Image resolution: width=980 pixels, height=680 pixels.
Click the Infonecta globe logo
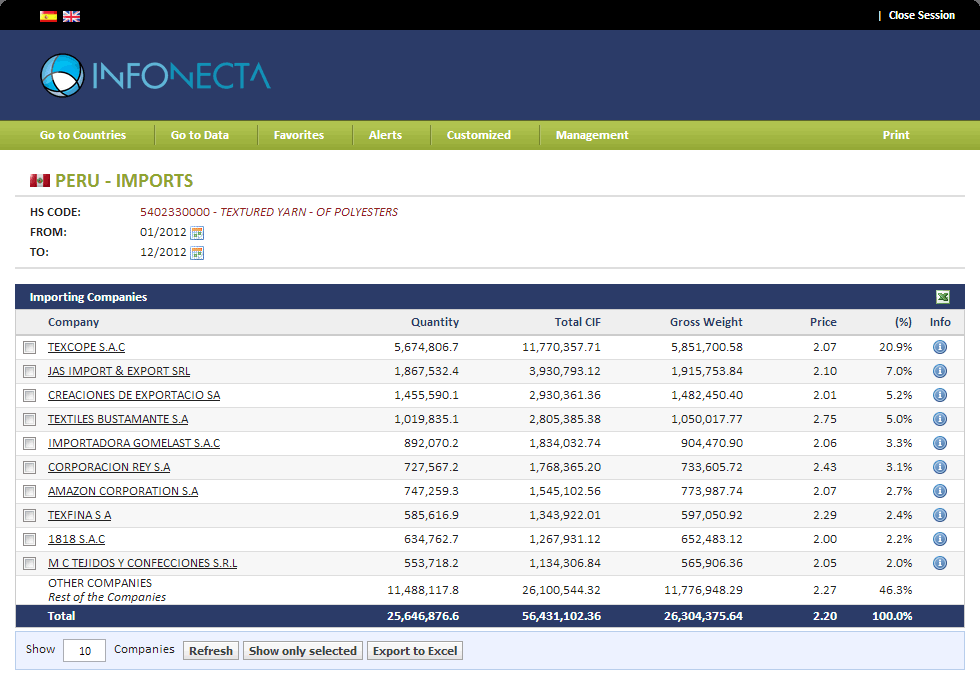point(62,76)
